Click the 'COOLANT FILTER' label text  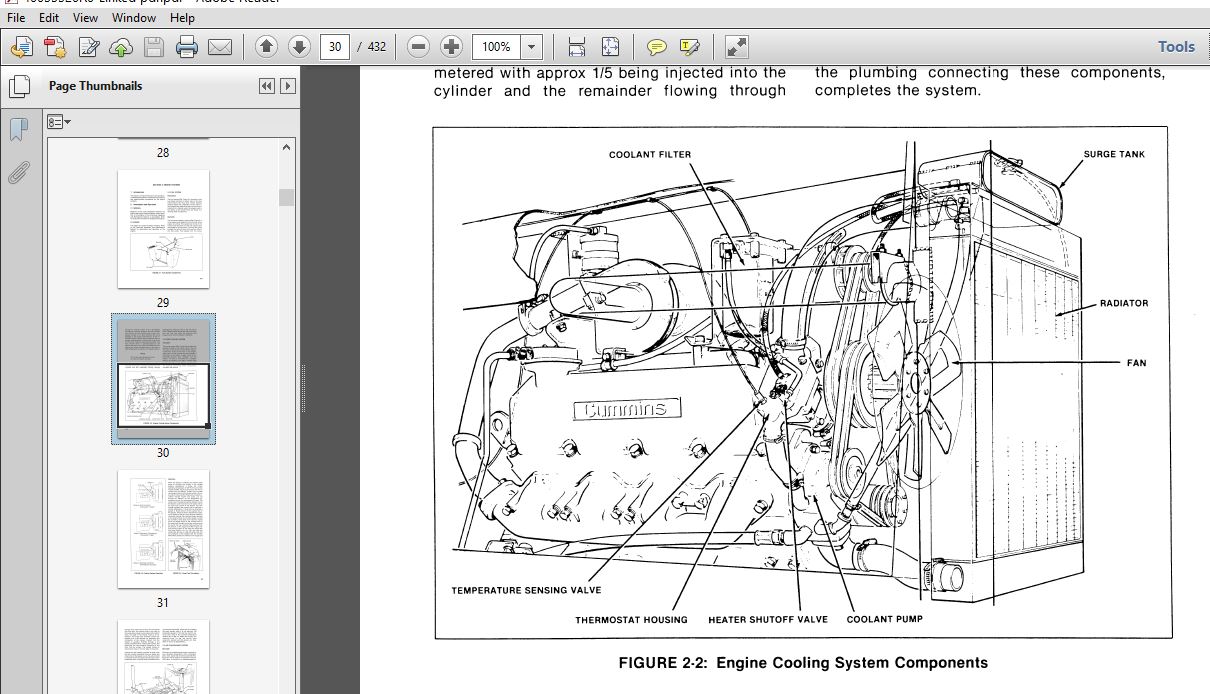coord(649,155)
